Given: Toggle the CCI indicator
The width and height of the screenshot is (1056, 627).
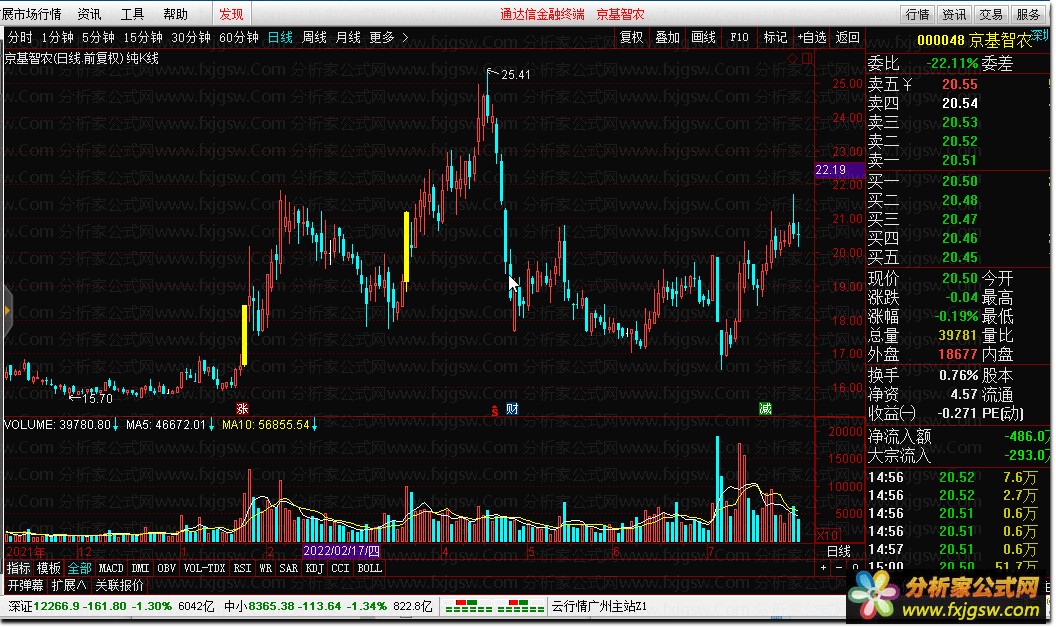Looking at the screenshot, I should click(x=340, y=568).
